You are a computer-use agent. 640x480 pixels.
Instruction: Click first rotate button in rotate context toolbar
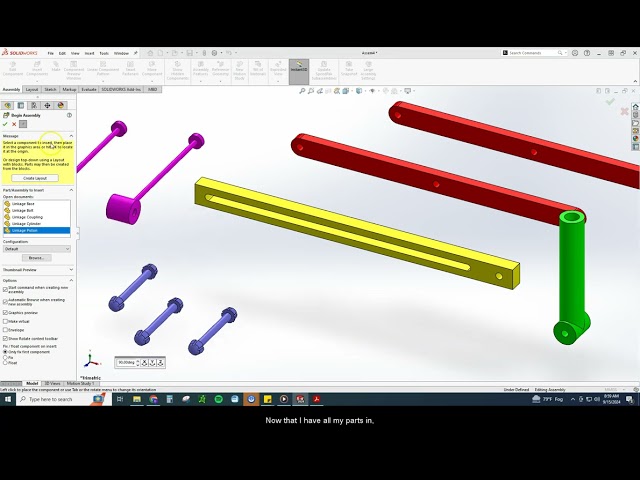144,362
